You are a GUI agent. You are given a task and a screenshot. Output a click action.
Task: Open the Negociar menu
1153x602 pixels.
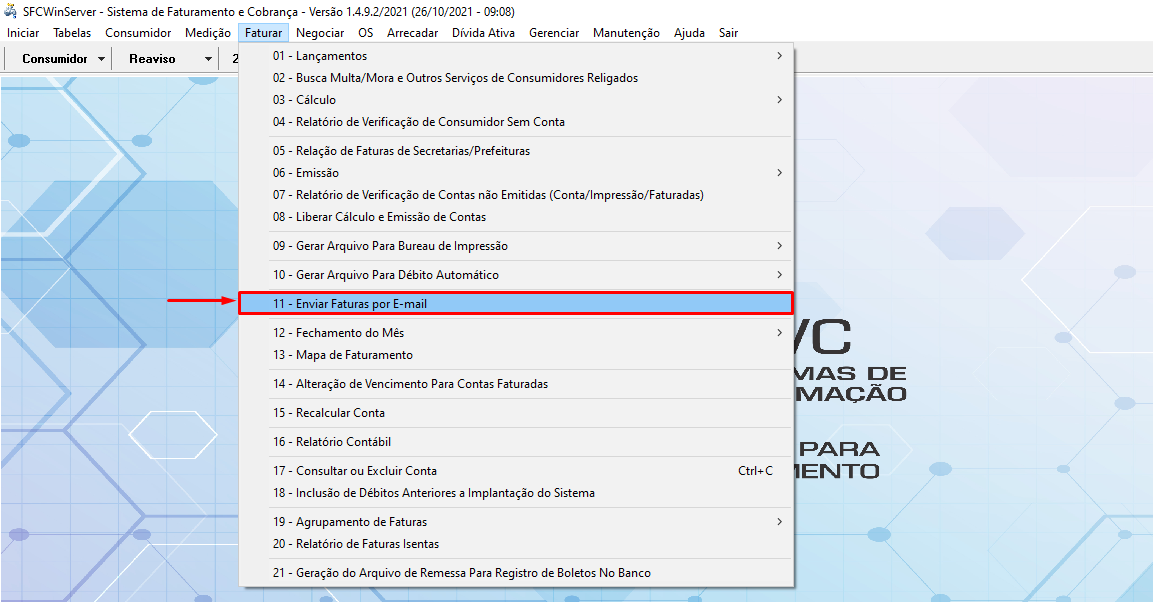tap(320, 33)
